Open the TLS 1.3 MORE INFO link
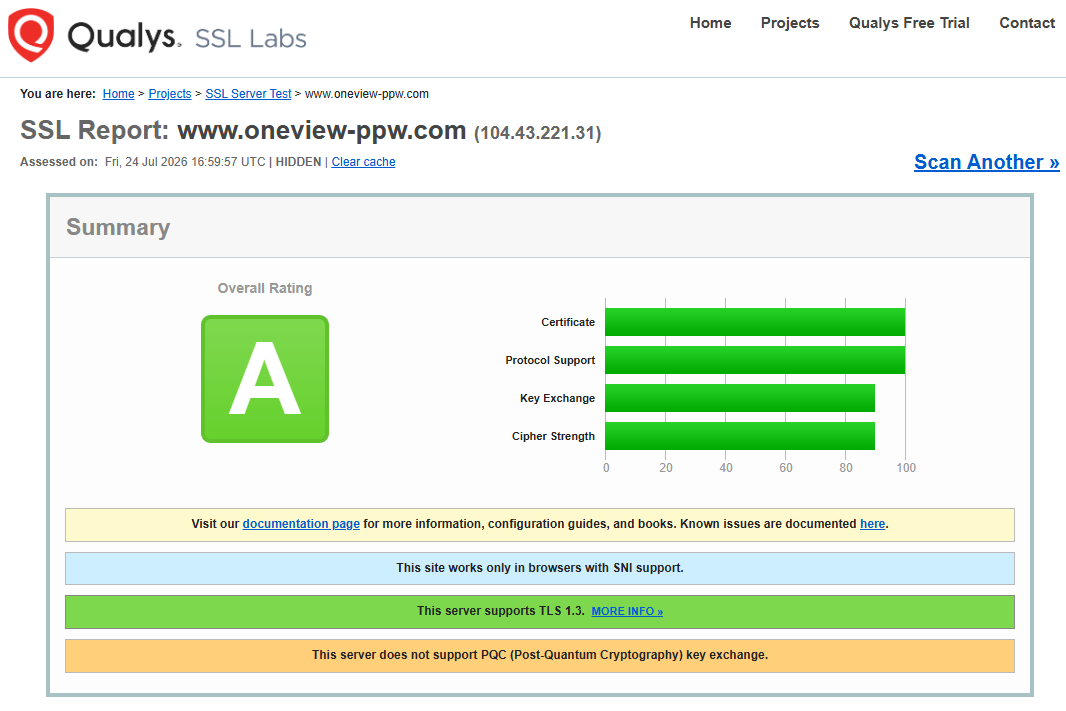 (x=627, y=611)
